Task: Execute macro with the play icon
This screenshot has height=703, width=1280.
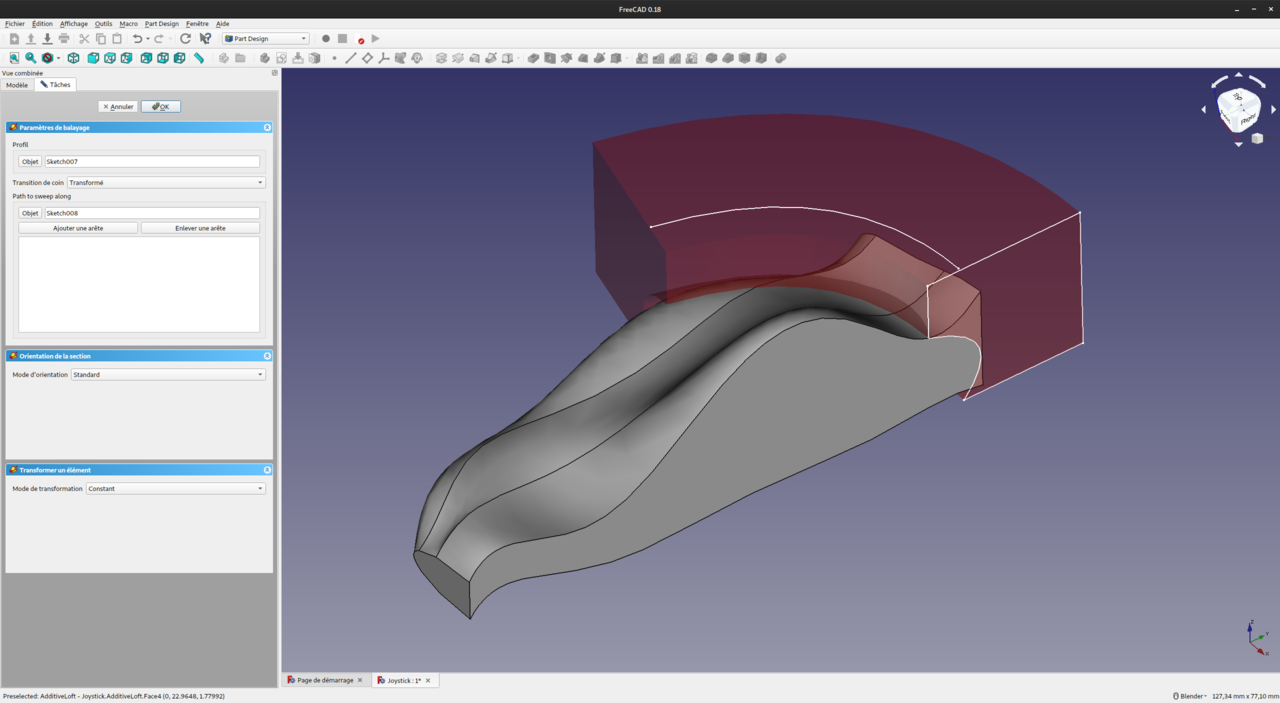Action: pos(376,39)
